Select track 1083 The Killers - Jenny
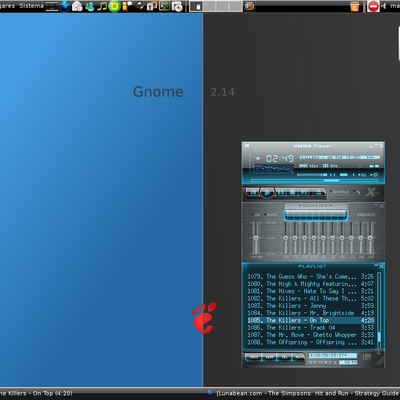400x400 pixels. tap(310, 306)
